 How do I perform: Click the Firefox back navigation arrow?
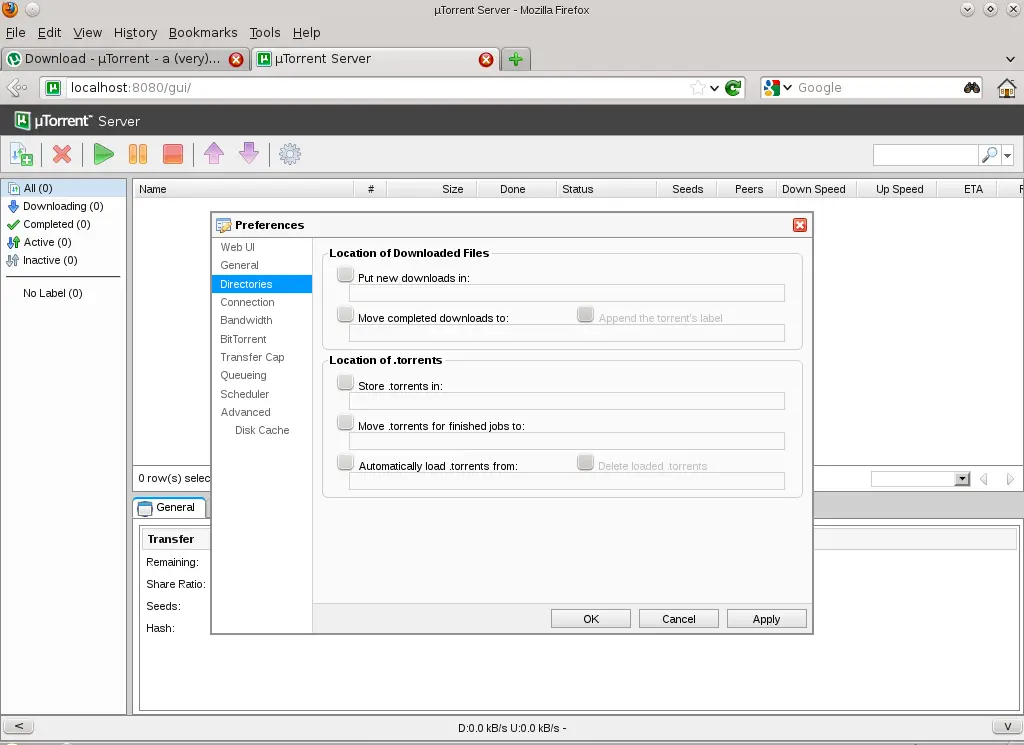coord(16,87)
